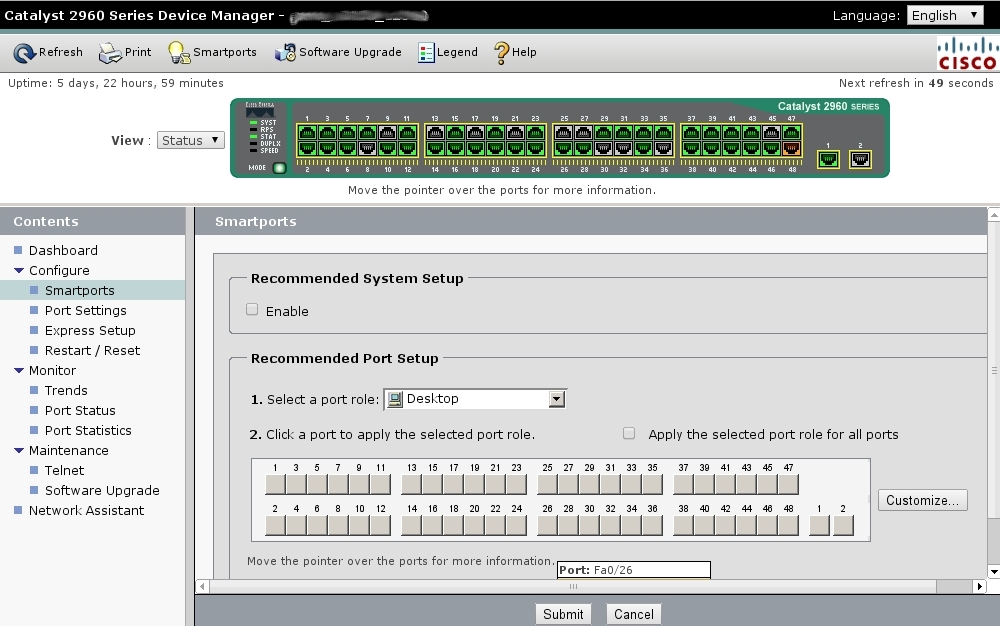Click the Print icon in the toolbar
The width and height of the screenshot is (1000, 626).
tap(110, 52)
